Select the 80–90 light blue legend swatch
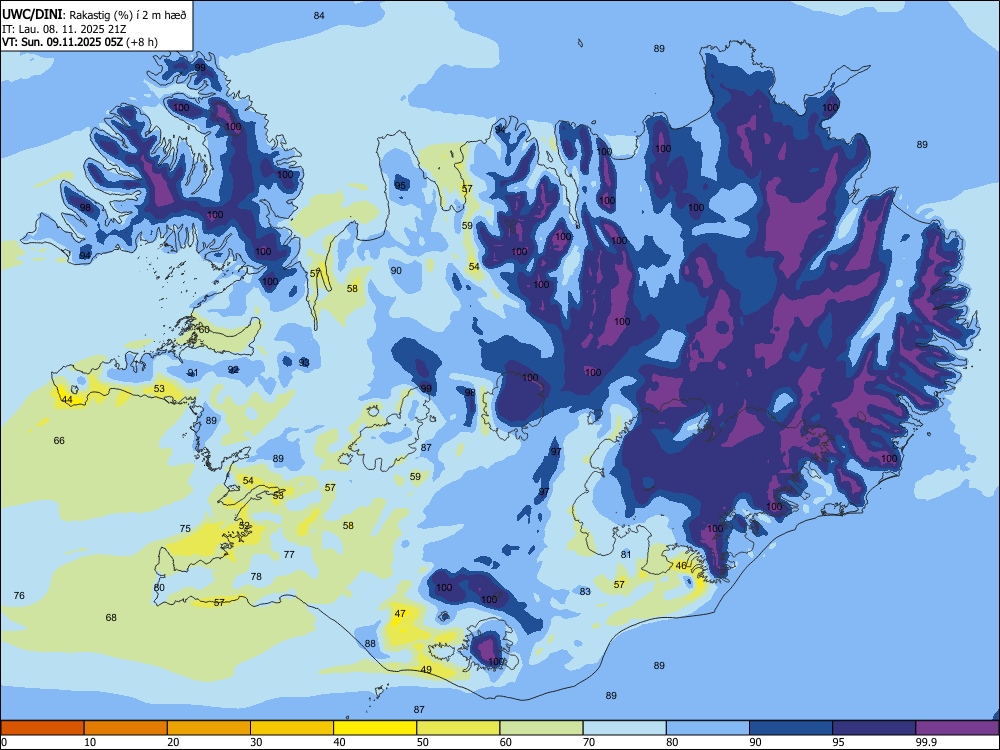Viewport: 1000px width, 750px height. (x=708, y=728)
